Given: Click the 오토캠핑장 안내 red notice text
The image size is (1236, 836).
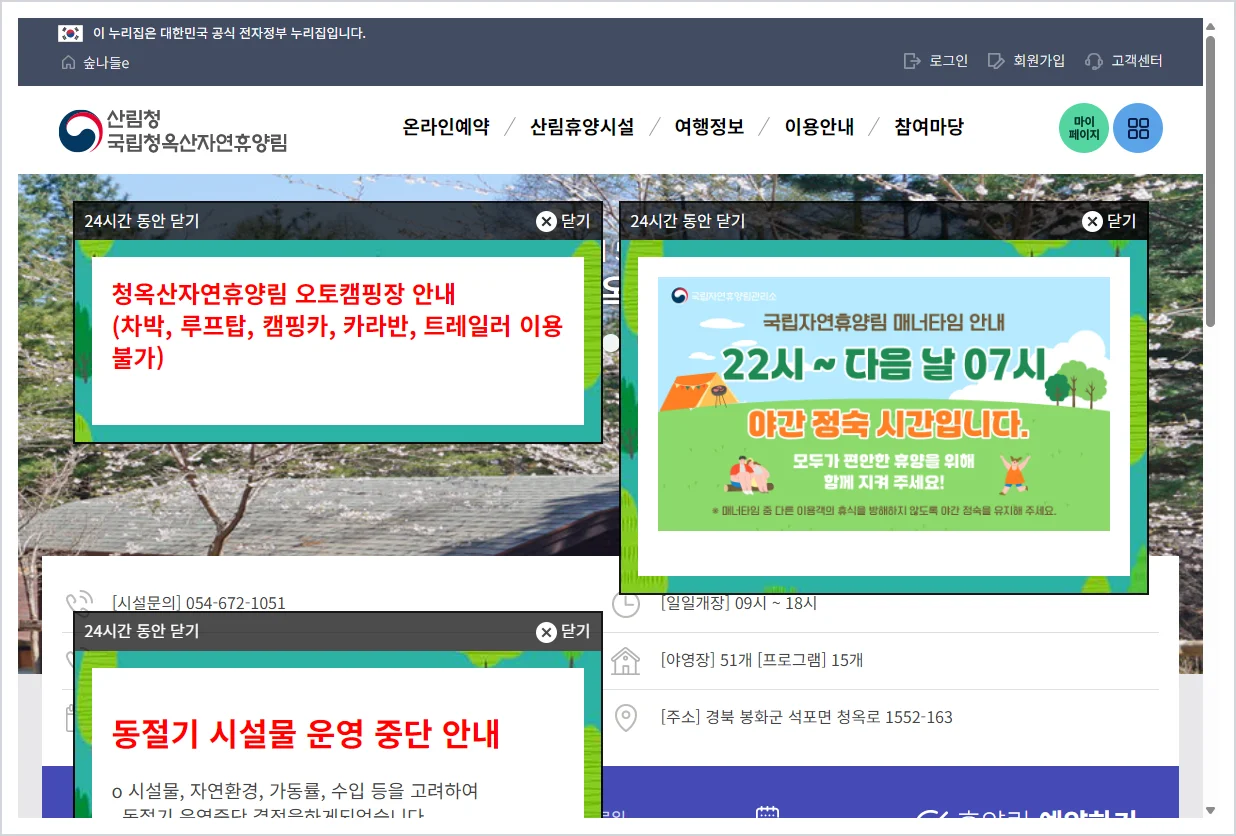Looking at the screenshot, I should coord(338,325).
